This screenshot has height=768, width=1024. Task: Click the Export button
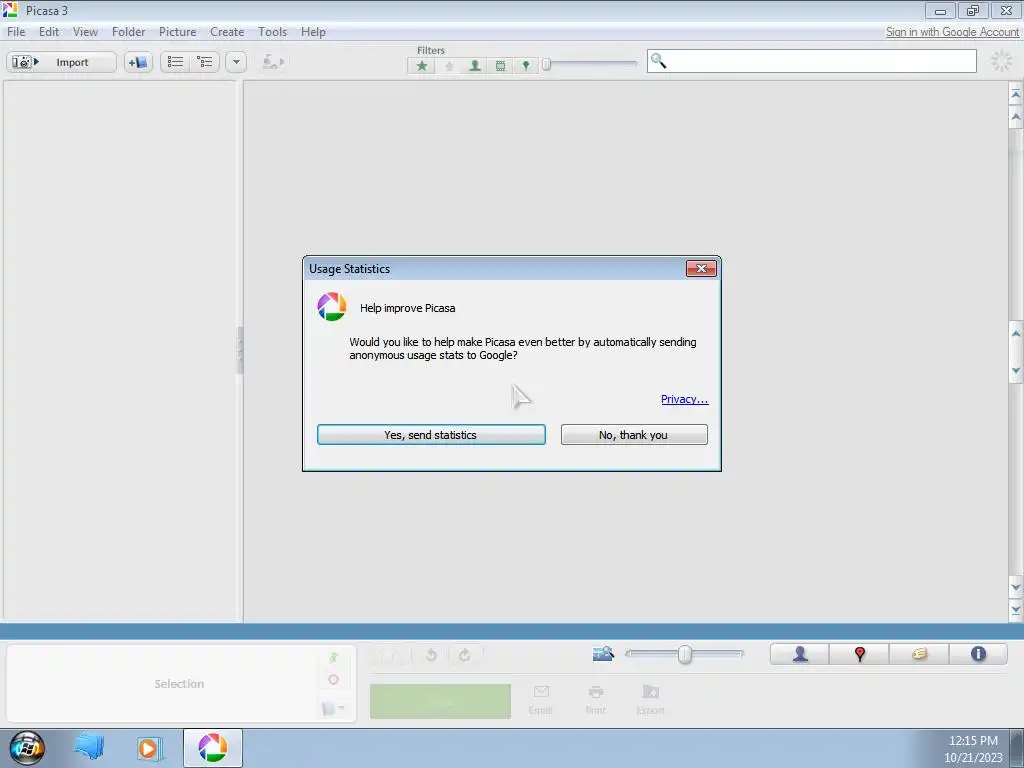tap(650, 700)
